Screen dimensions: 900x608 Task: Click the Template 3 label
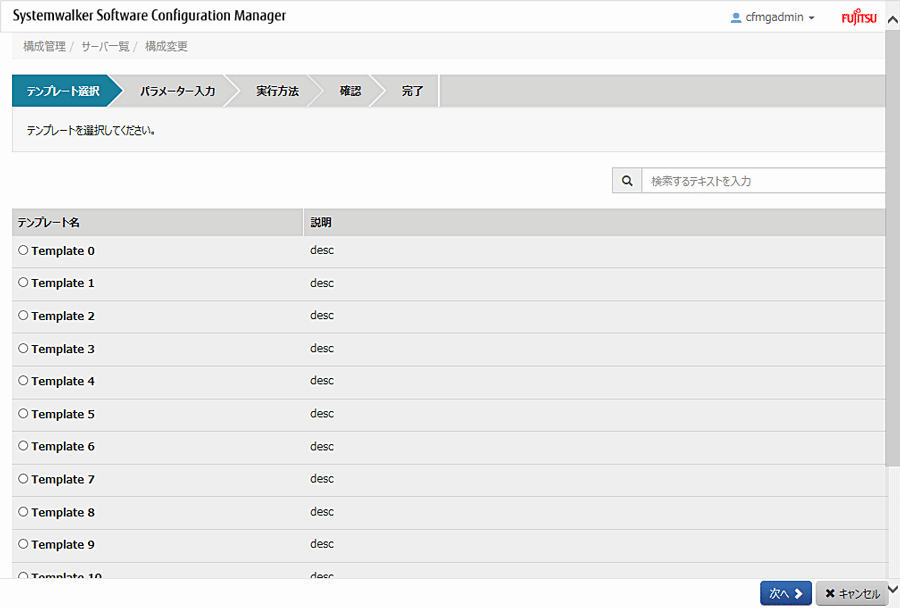63,348
